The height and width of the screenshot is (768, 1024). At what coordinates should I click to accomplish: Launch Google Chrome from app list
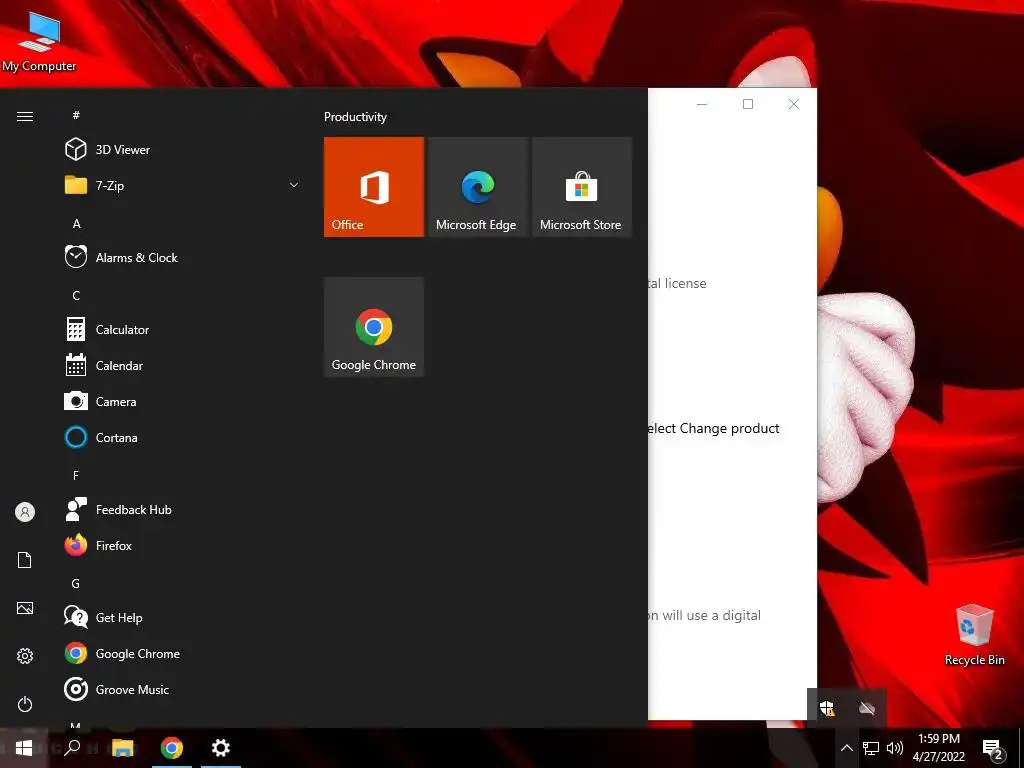[183, 654]
